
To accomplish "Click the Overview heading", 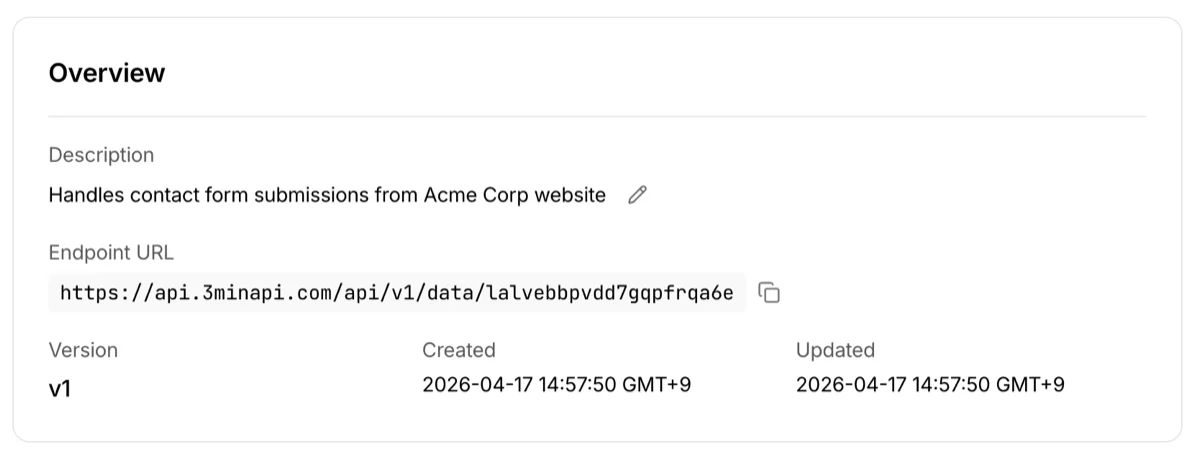I will pyautogui.click(x=107, y=73).
